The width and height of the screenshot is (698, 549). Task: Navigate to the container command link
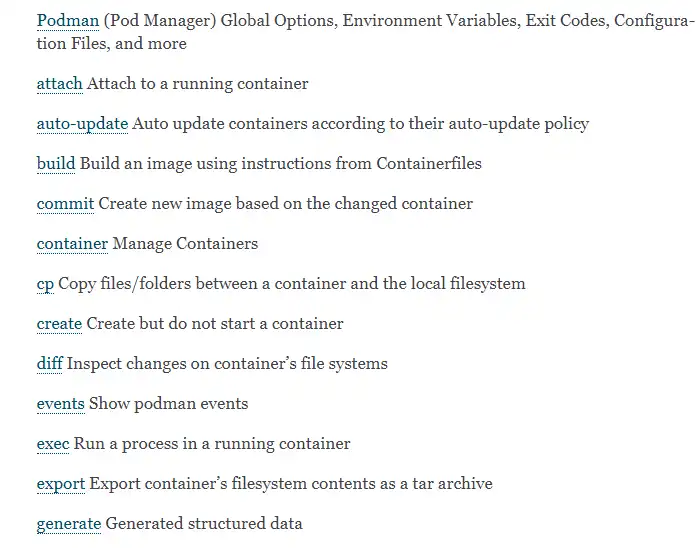coord(72,244)
